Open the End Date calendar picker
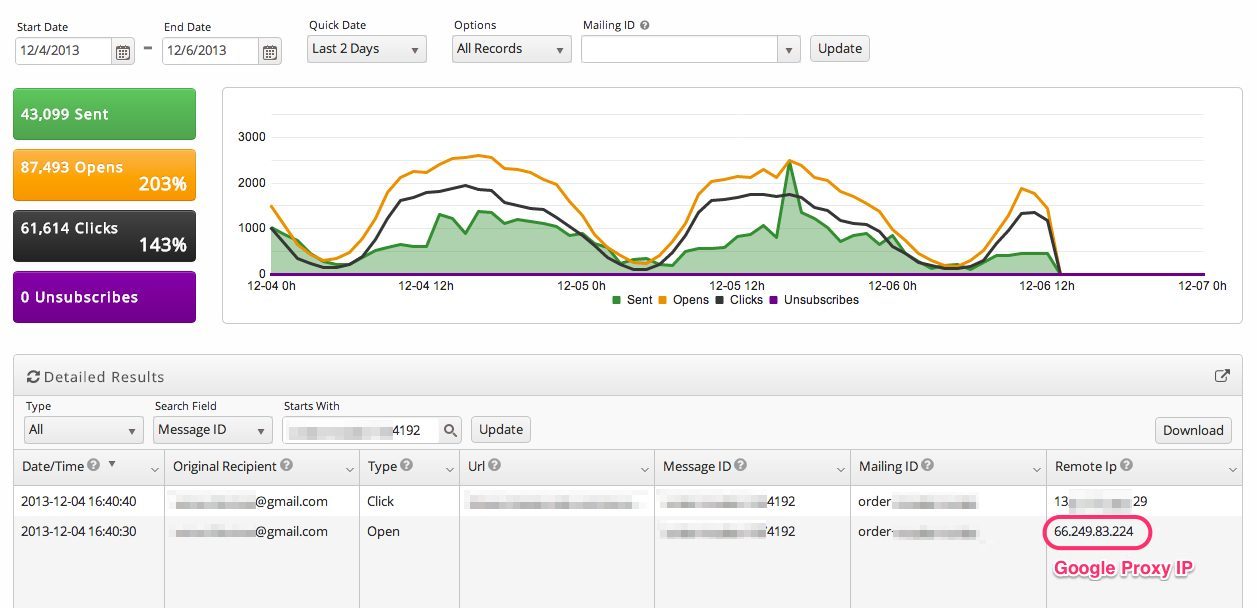The width and height of the screenshot is (1257, 608). point(270,52)
